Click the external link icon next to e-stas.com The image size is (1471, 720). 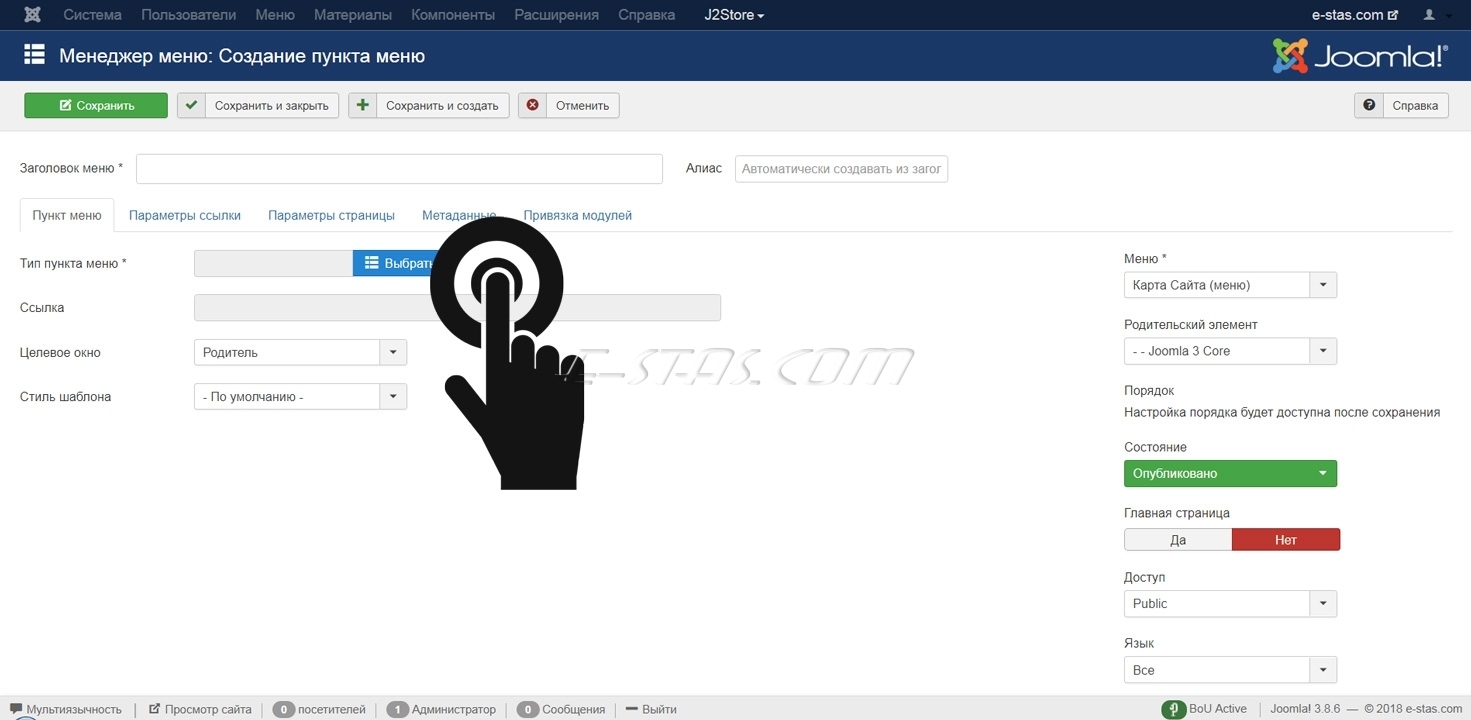coord(1393,15)
